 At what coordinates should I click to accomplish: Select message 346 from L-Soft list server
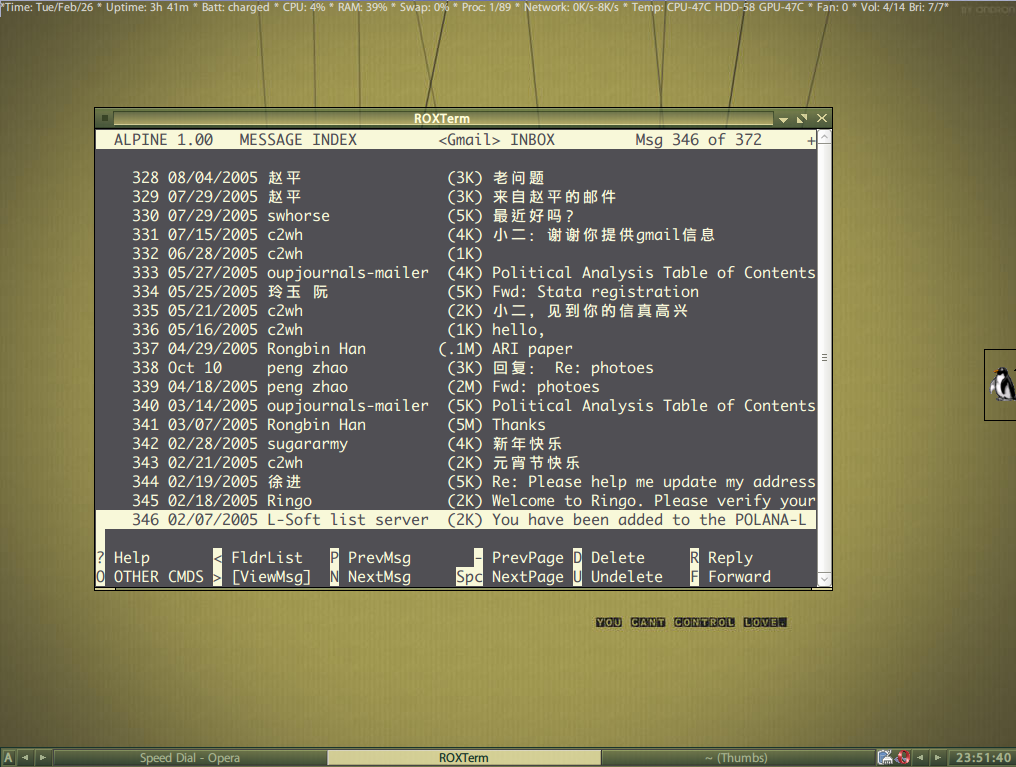[456, 520]
